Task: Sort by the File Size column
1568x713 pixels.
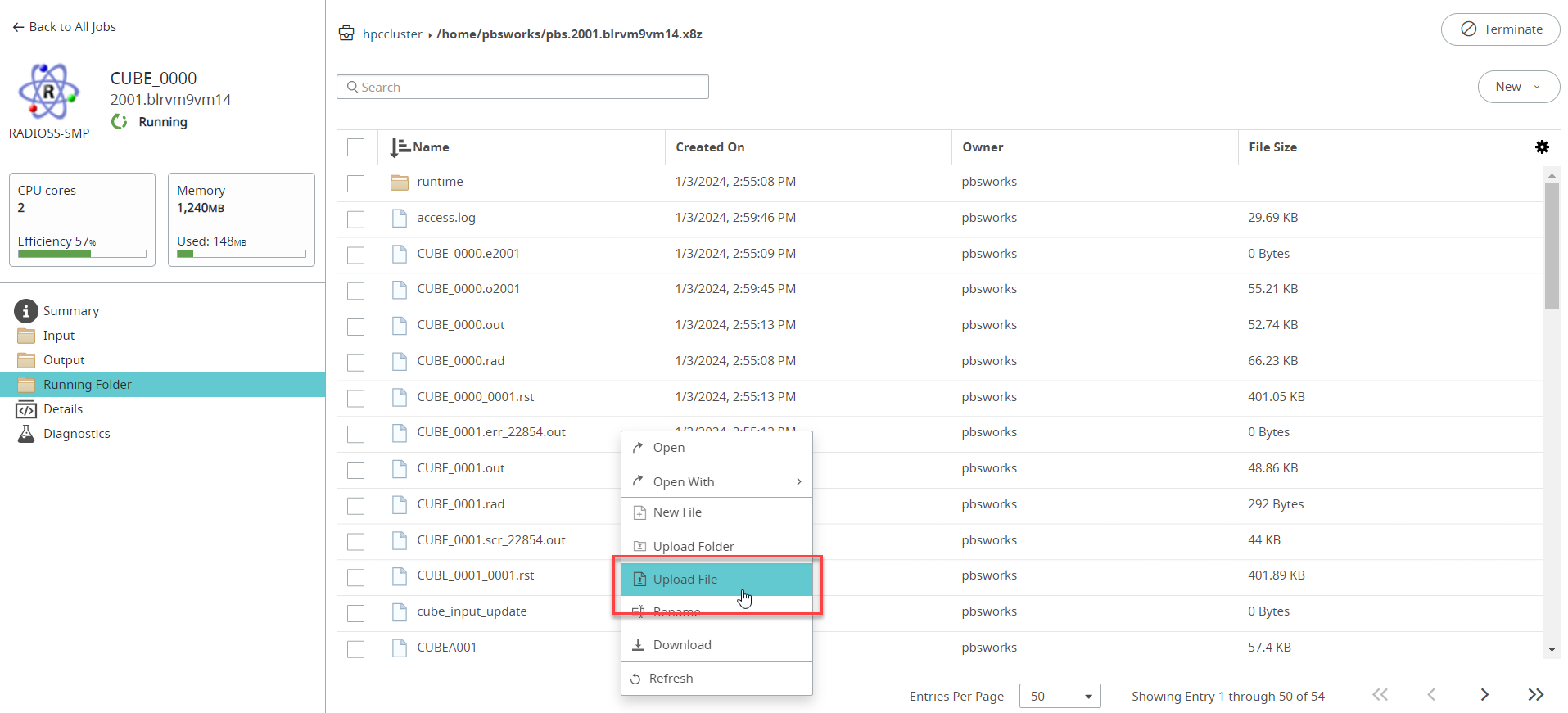Action: point(1272,147)
